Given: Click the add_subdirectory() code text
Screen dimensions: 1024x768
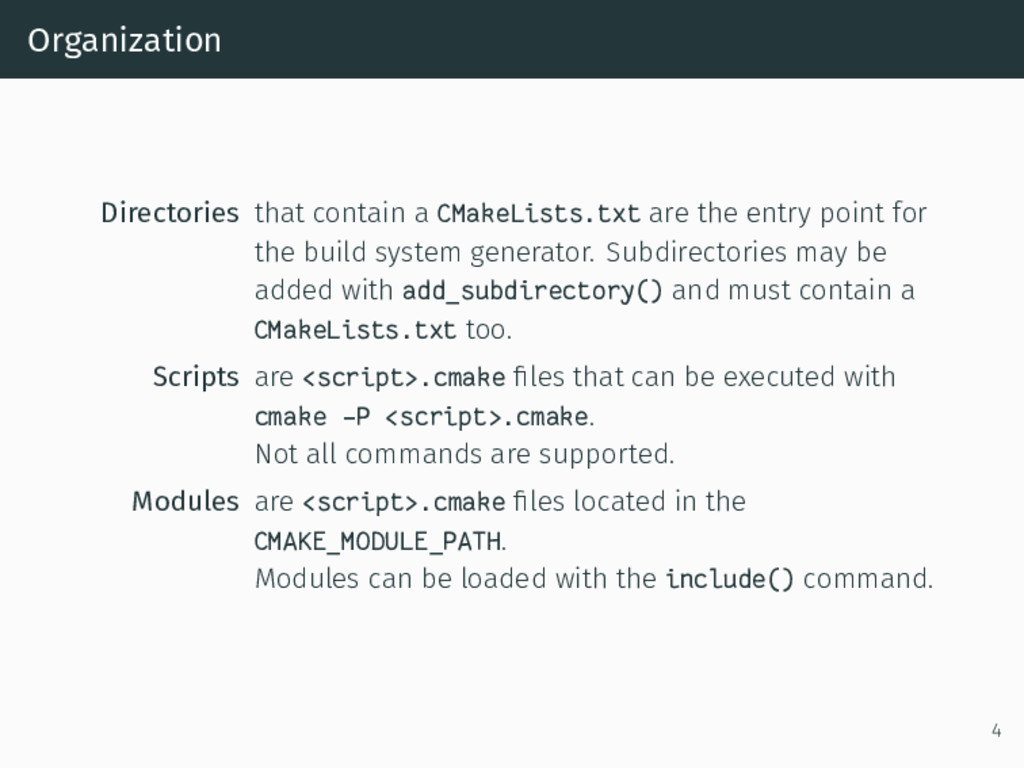Looking at the screenshot, I should click(532, 291).
